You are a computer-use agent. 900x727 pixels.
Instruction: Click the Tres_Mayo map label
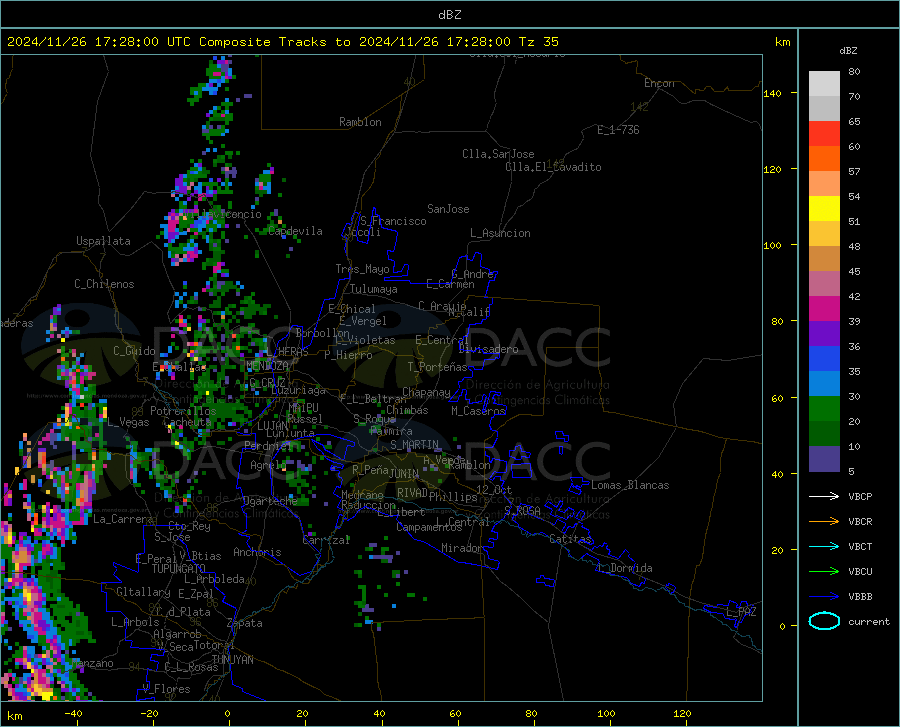point(362,269)
